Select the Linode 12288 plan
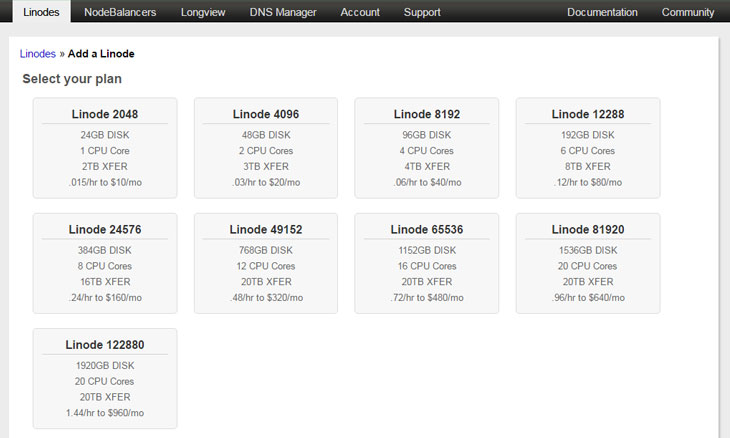730x438 pixels. point(588,148)
